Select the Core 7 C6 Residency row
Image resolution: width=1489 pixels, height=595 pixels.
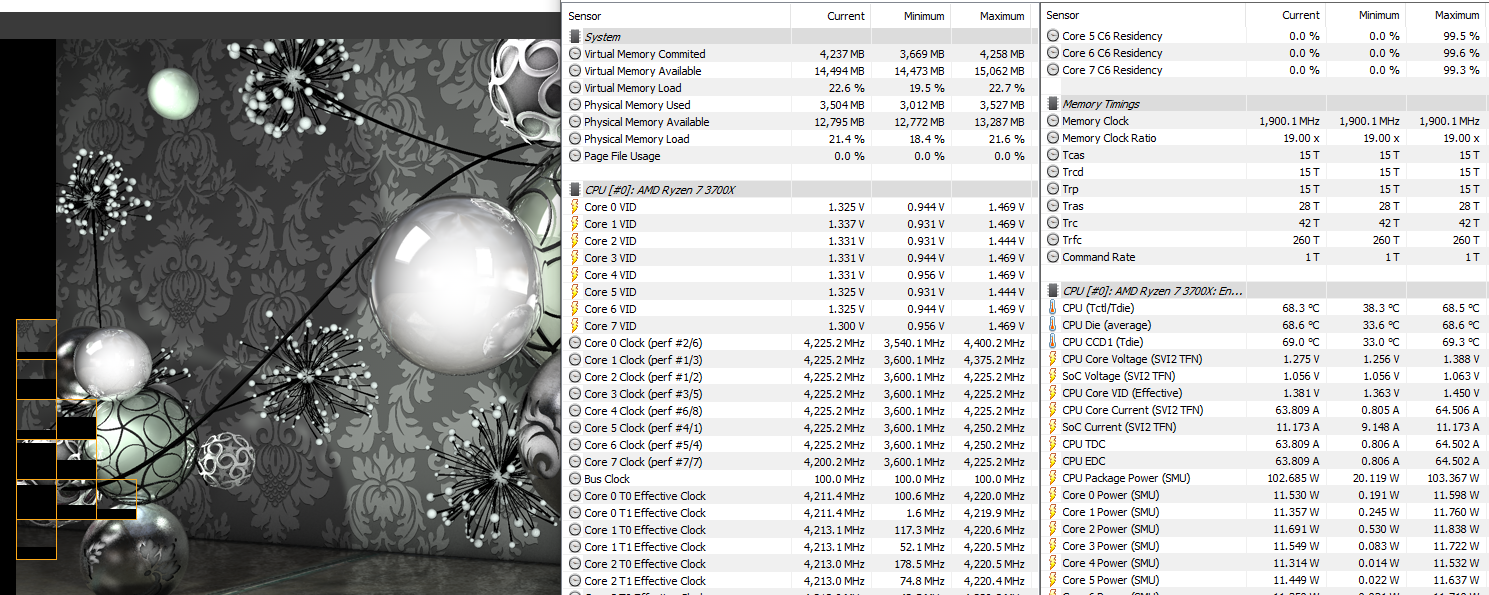pyautogui.click(x=1265, y=70)
